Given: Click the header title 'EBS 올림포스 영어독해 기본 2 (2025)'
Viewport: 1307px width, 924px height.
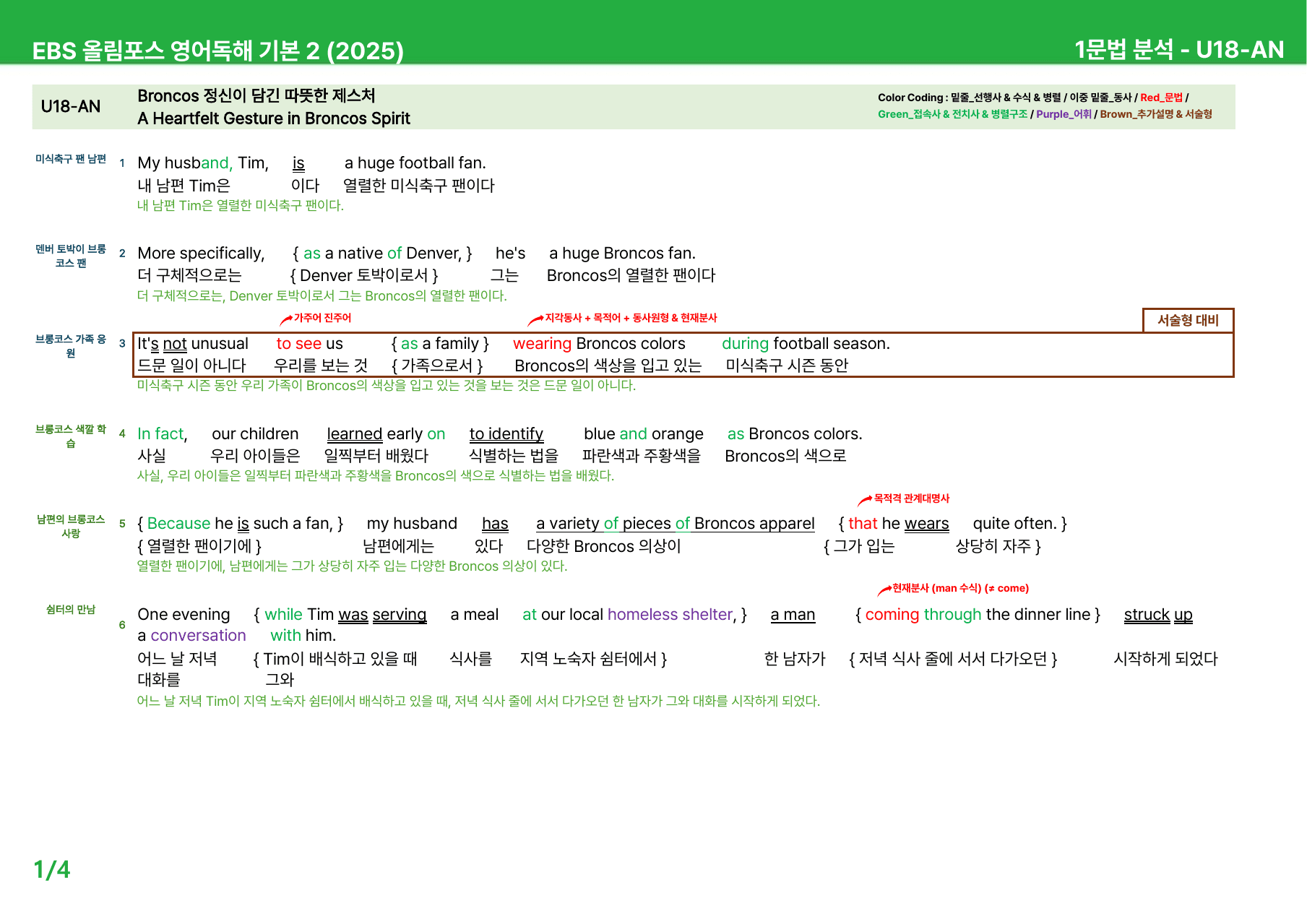Looking at the screenshot, I should [218, 51].
